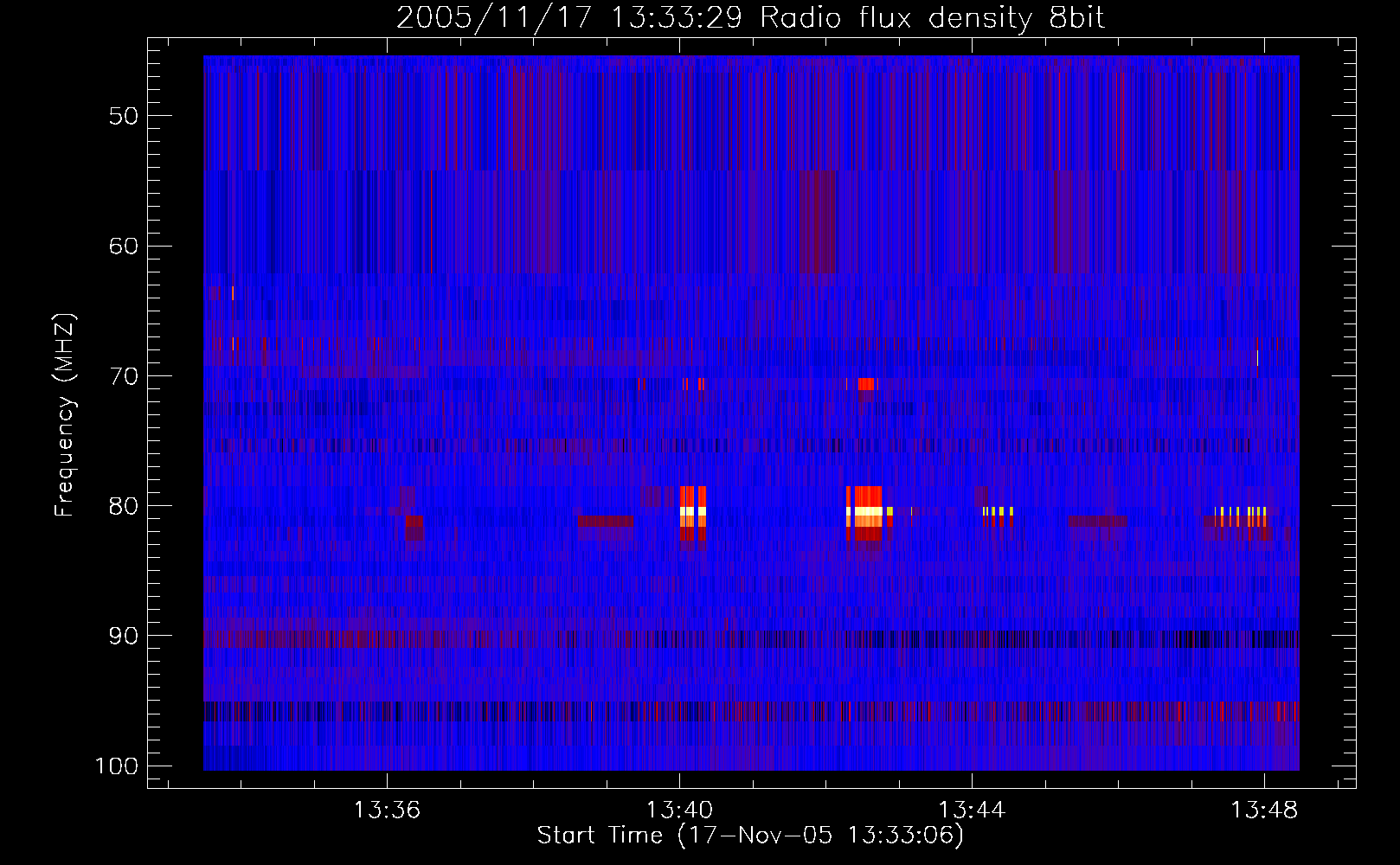Click the 100 frequency tick label

pyautogui.click(x=115, y=766)
